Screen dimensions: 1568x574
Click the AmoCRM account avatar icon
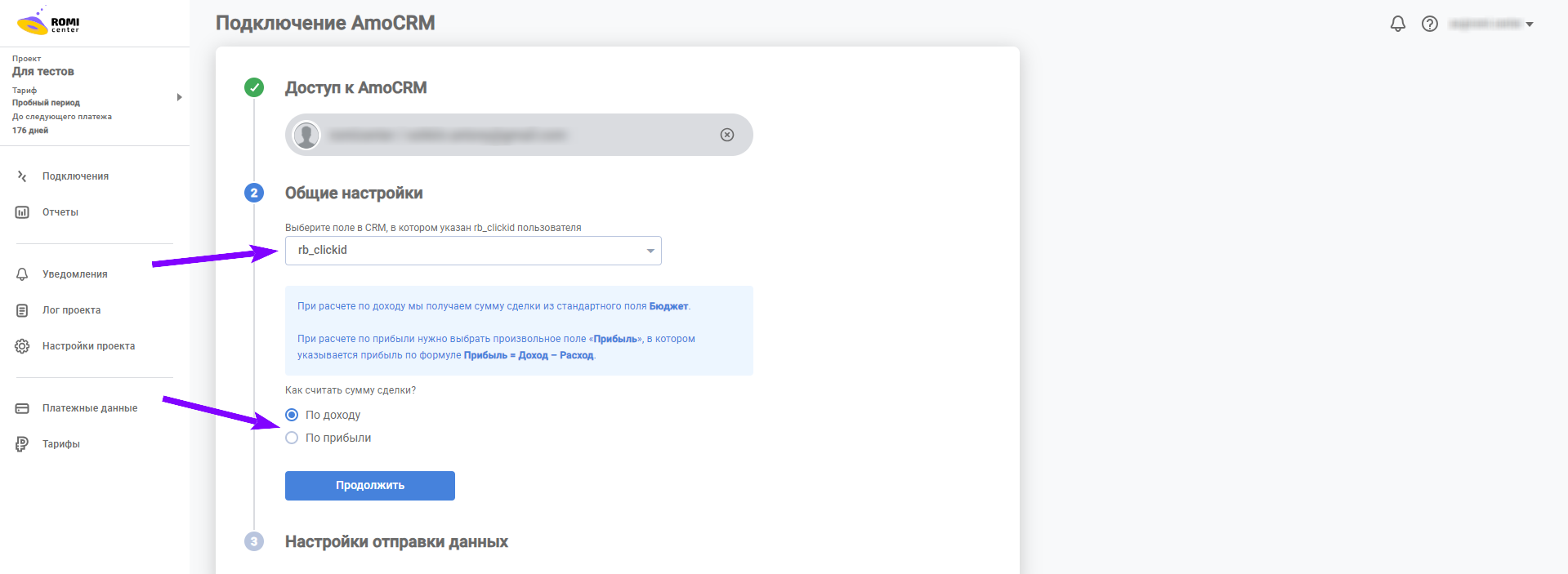pos(306,135)
